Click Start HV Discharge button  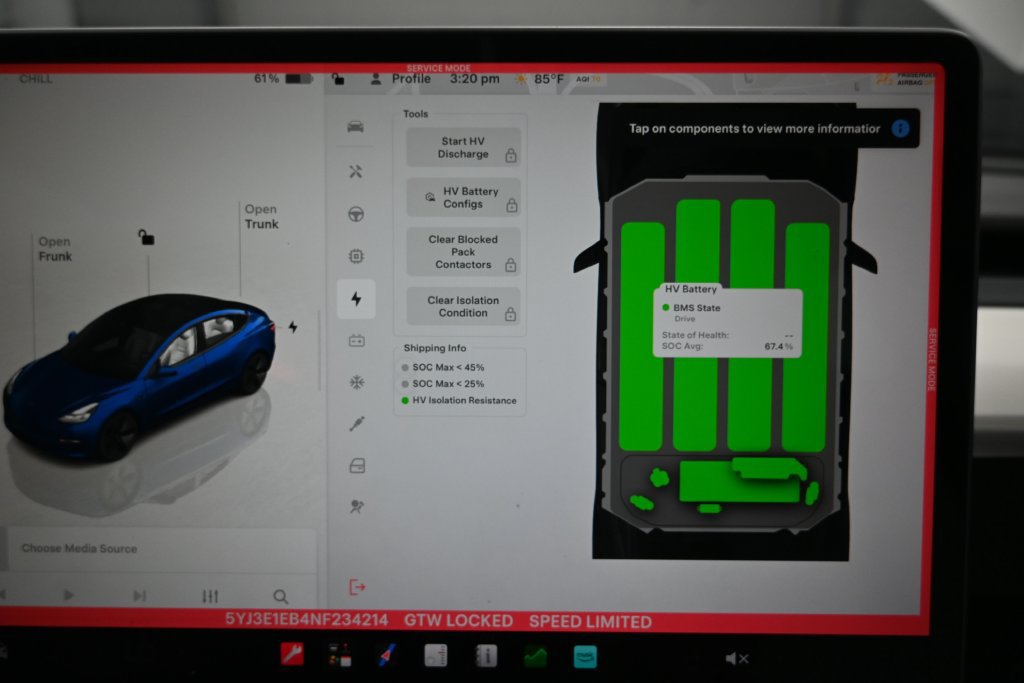click(463, 148)
